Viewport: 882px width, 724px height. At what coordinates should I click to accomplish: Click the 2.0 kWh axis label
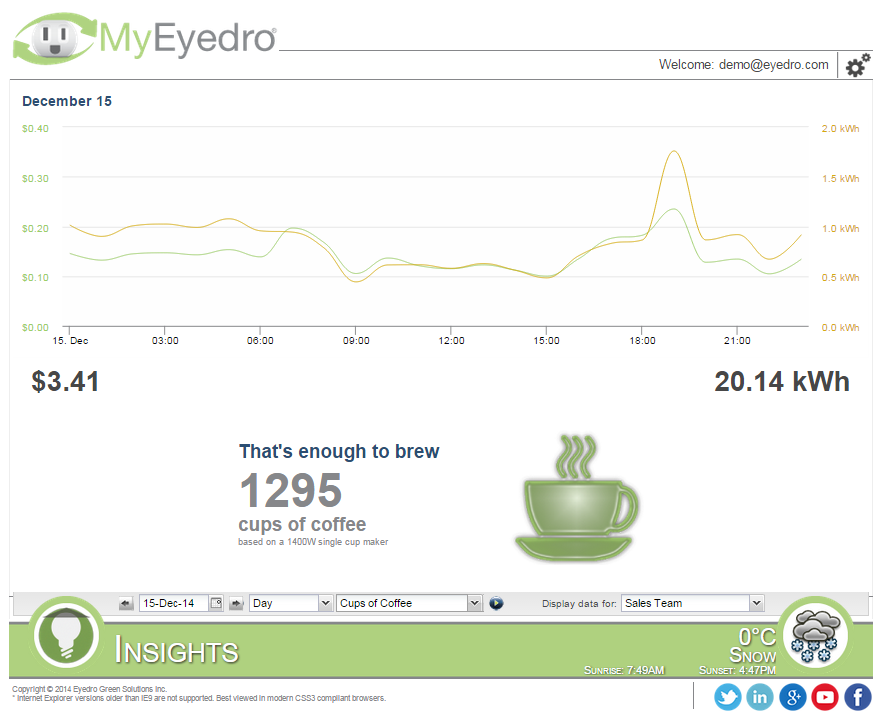840,129
